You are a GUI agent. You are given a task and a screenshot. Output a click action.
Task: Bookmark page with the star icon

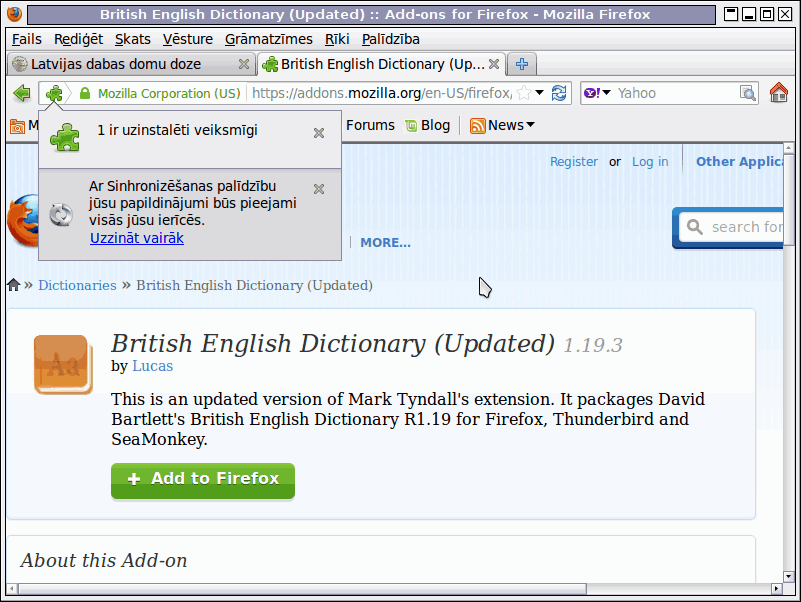point(524,93)
